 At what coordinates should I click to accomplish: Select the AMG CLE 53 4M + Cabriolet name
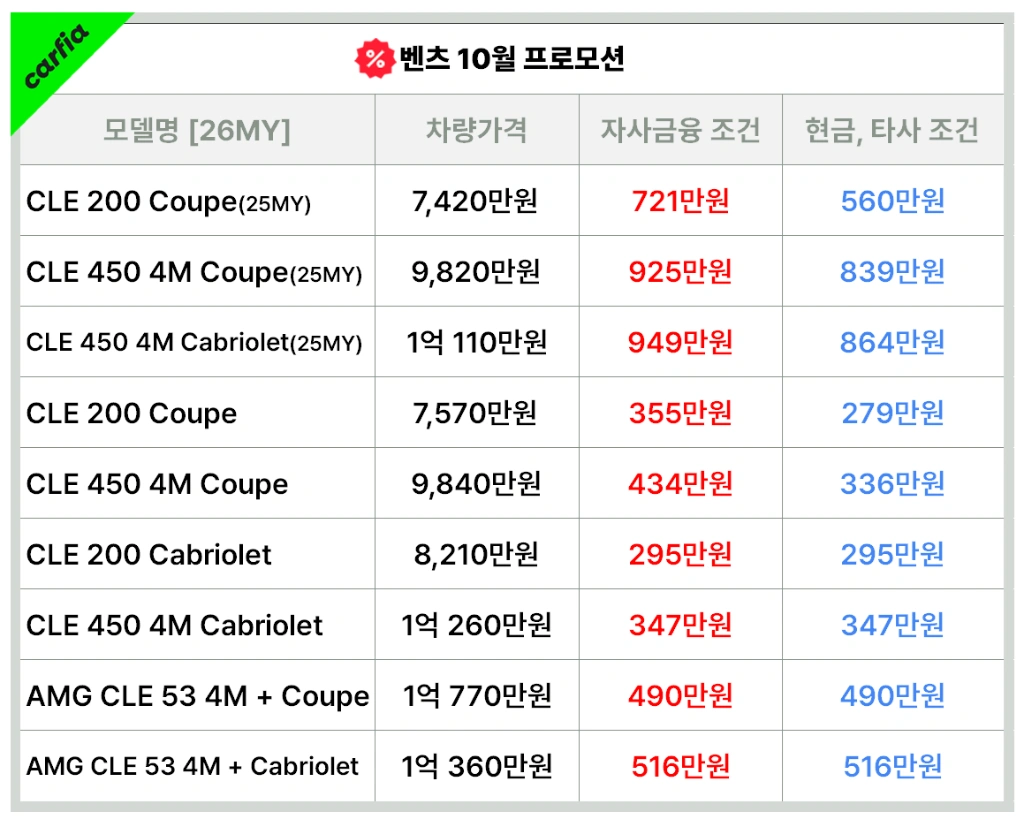click(x=192, y=767)
